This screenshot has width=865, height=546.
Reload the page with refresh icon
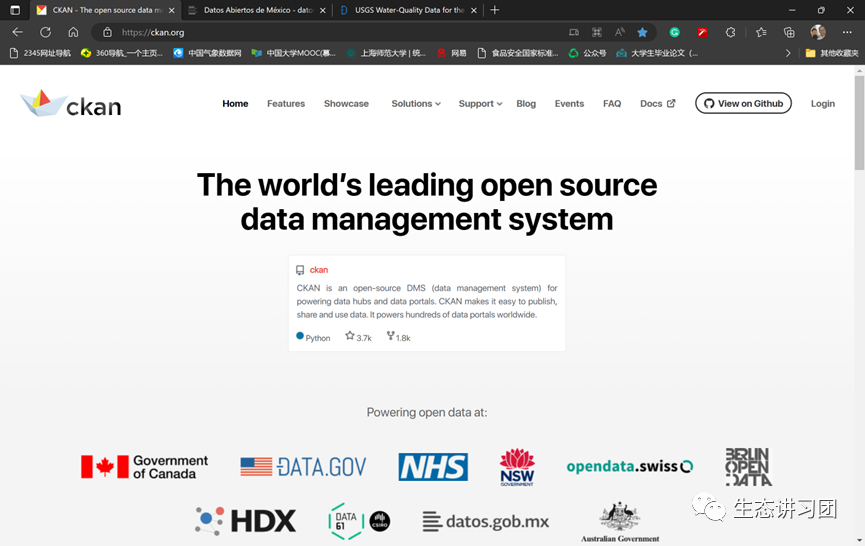(x=46, y=33)
